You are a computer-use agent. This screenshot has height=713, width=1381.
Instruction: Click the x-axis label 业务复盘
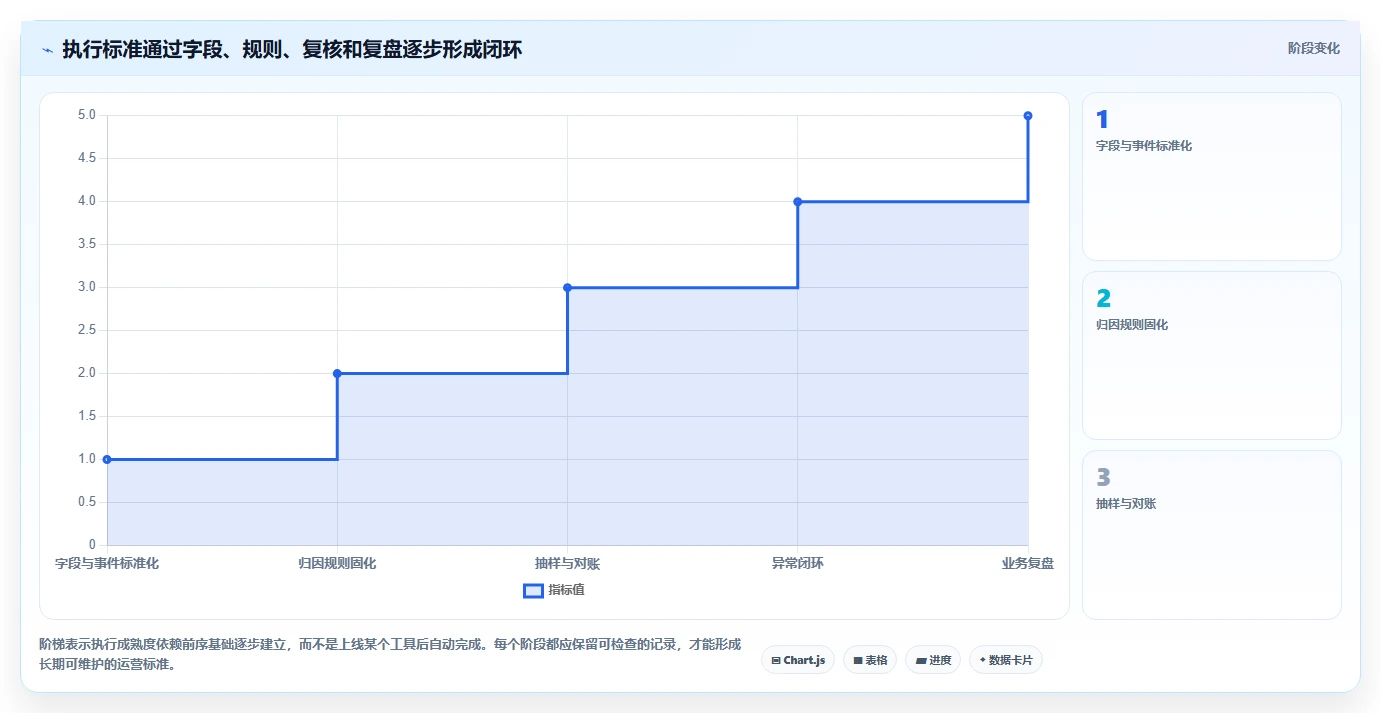pyautogui.click(x=1028, y=563)
